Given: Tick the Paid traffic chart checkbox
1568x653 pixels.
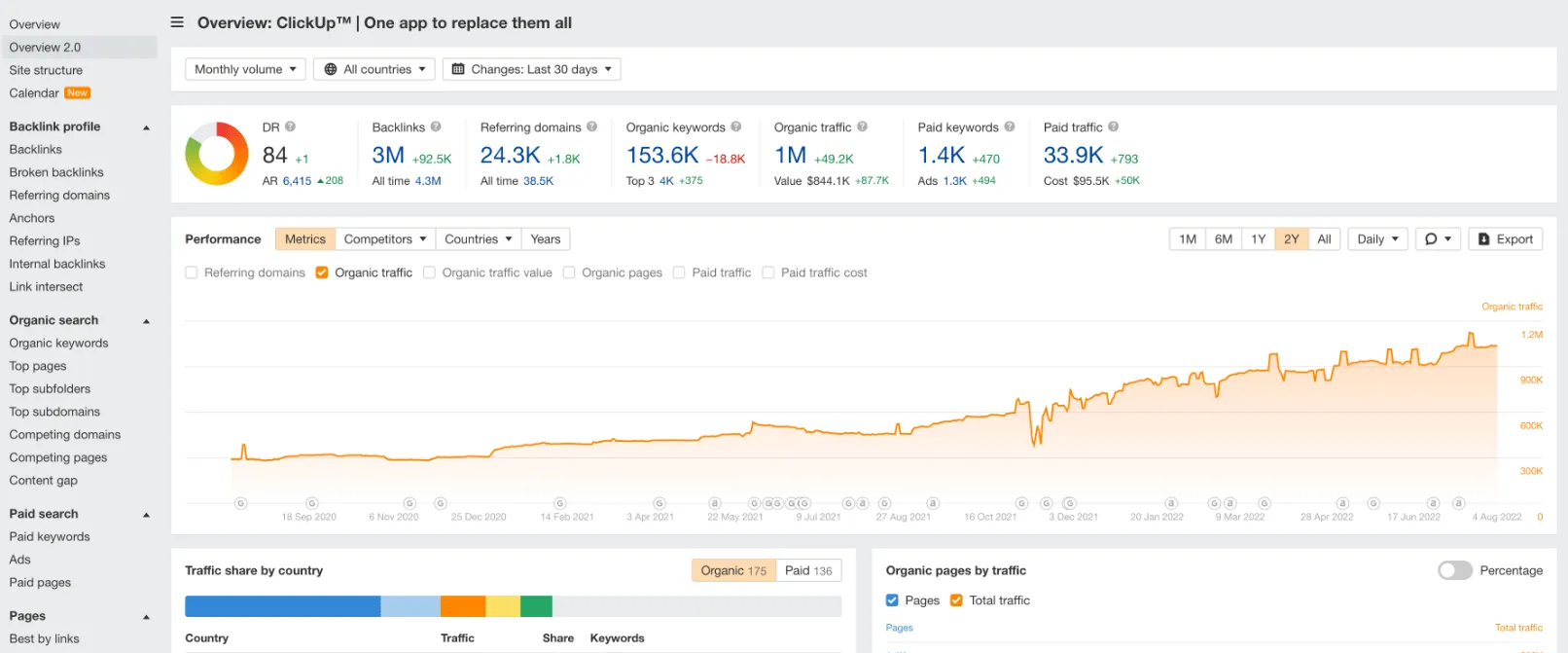Looking at the screenshot, I should [x=679, y=272].
